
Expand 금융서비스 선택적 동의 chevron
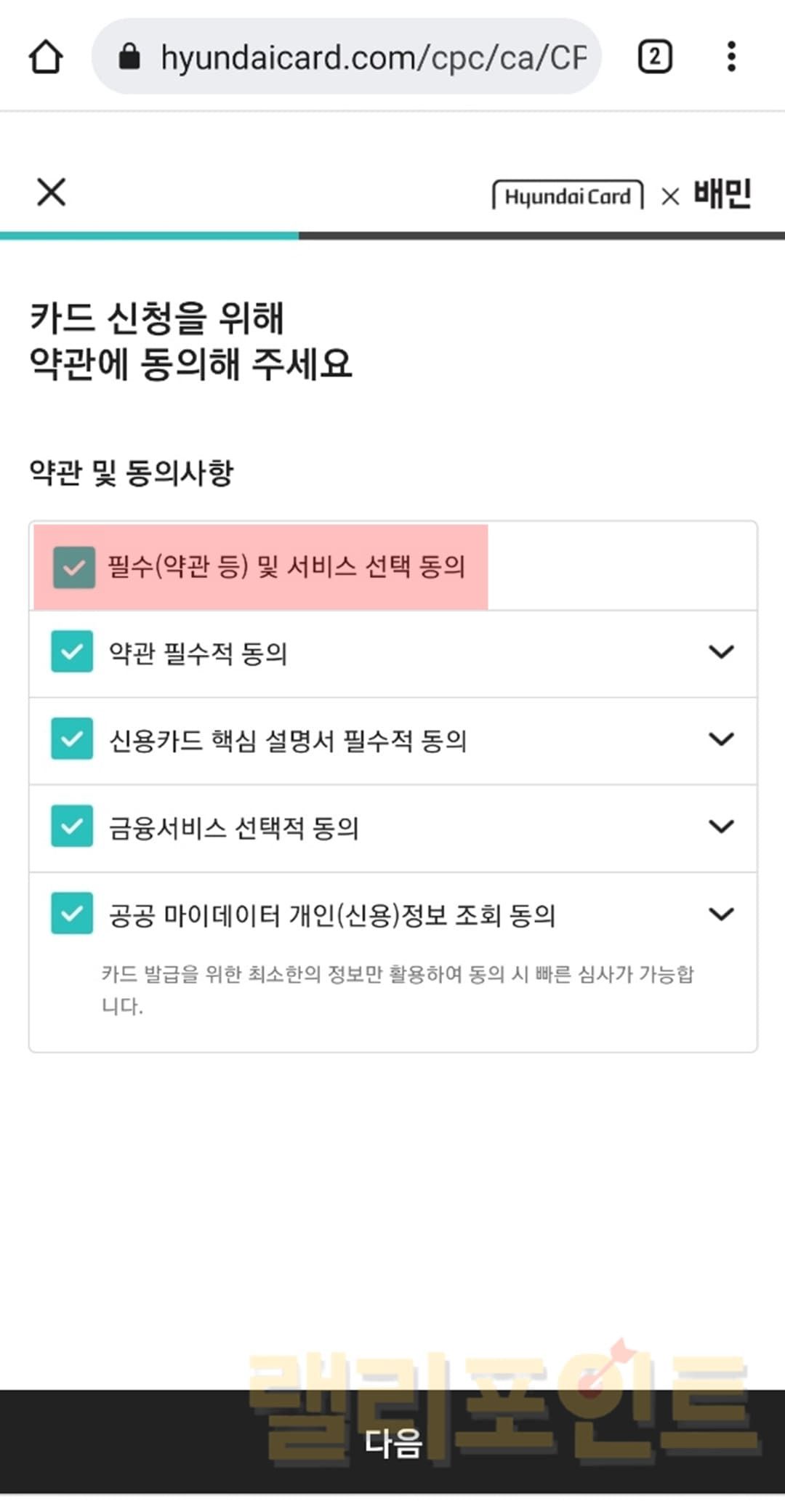coord(721,826)
